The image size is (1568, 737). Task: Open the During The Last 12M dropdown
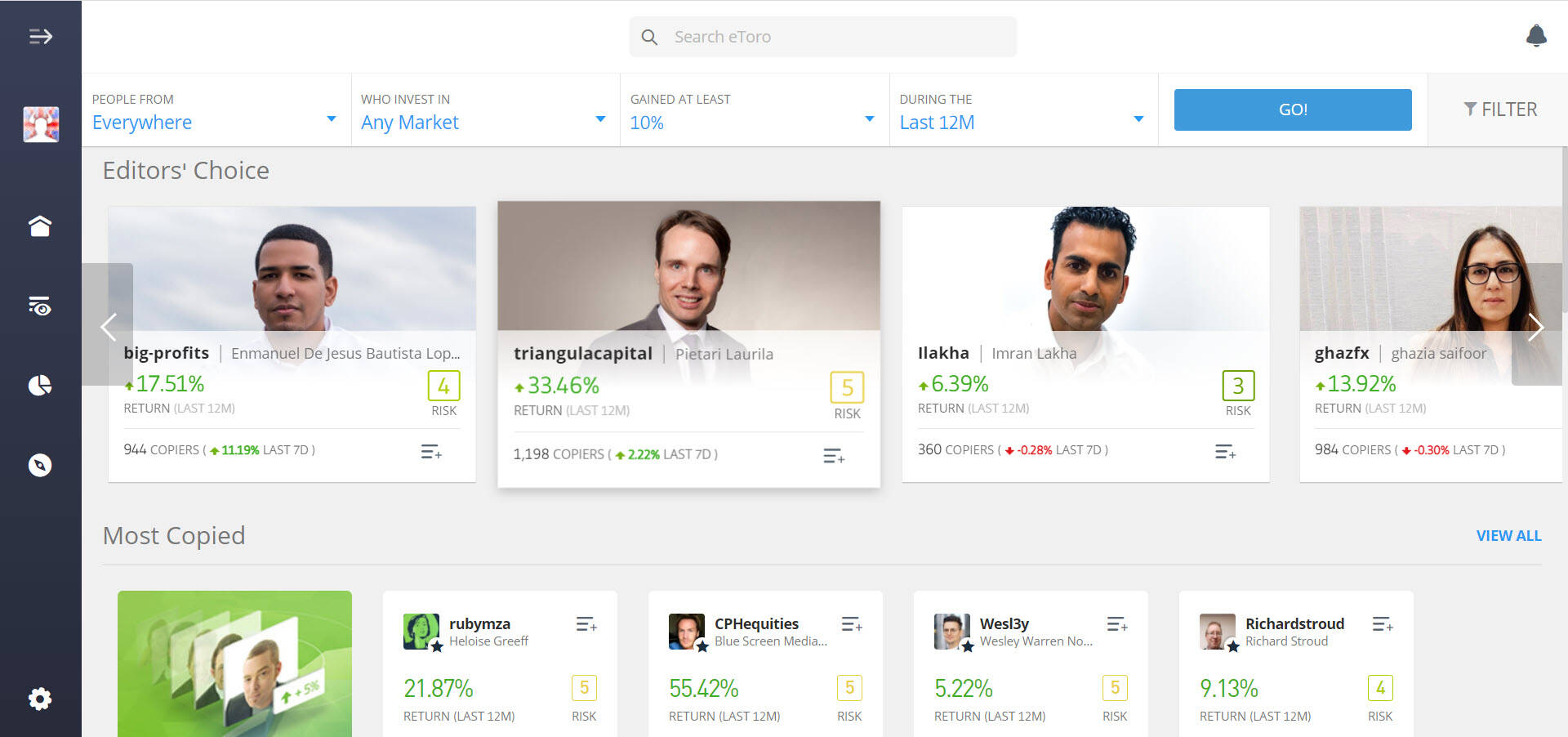click(1024, 110)
